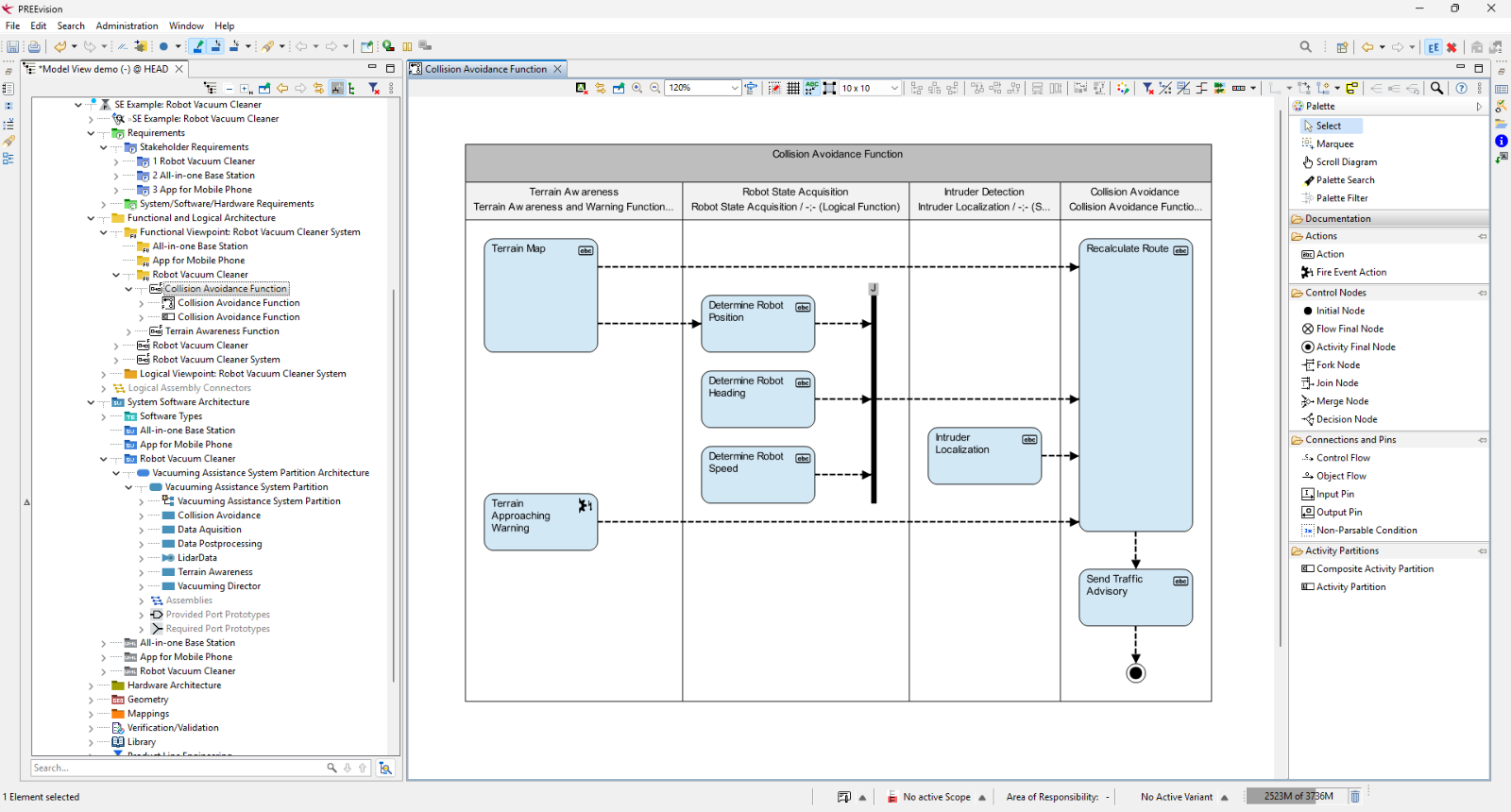Click the Select tool in palette
The height and width of the screenshot is (812, 1511).
(x=1329, y=126)
